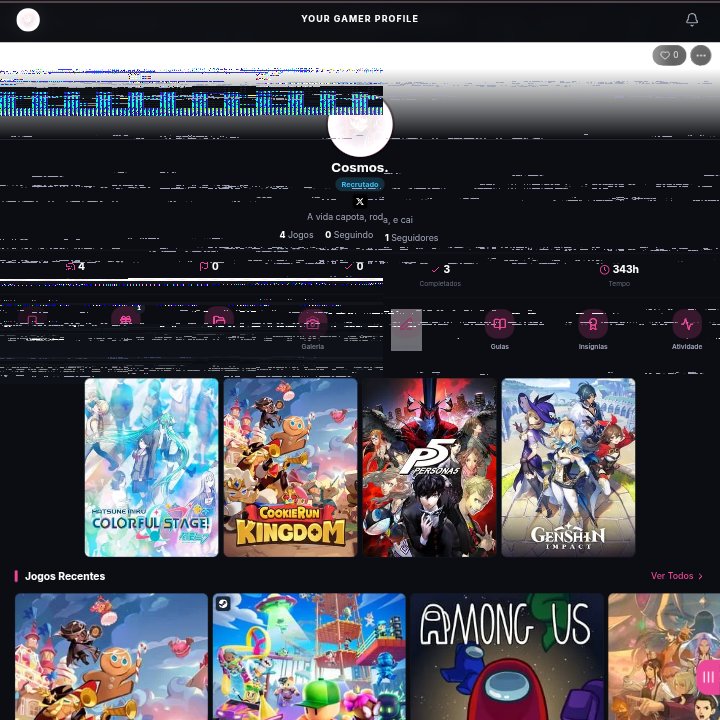Screen dimensions: 720x720
Task: Click the Jogos Recentes section heading
Action: (x=65, y=576)
